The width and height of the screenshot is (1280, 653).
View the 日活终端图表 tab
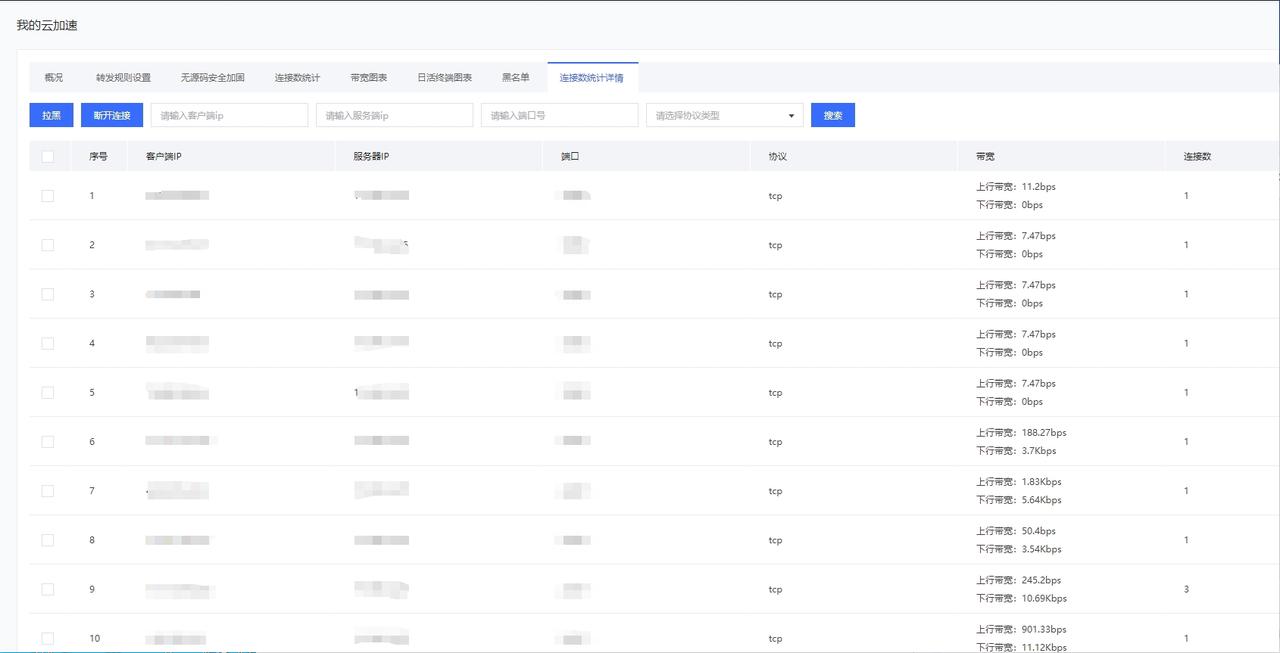(444, 78)
